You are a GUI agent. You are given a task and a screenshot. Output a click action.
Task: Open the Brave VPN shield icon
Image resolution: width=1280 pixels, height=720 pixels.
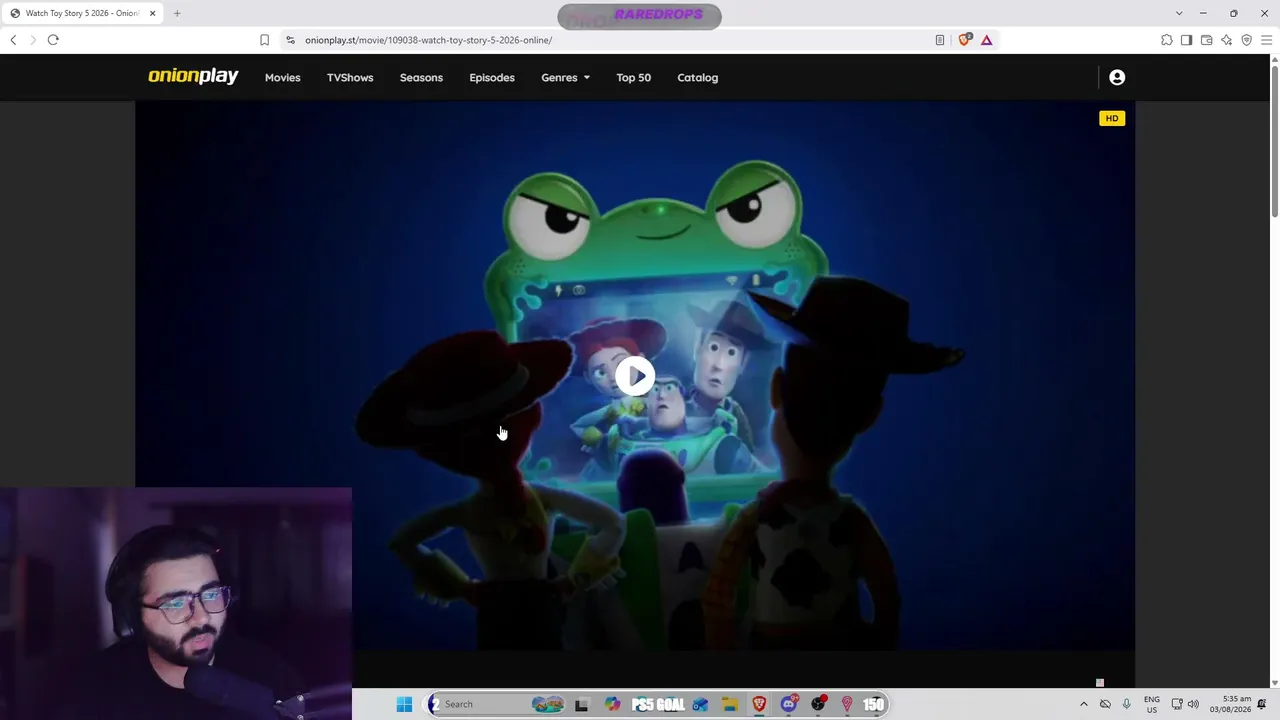[1246, 40]
